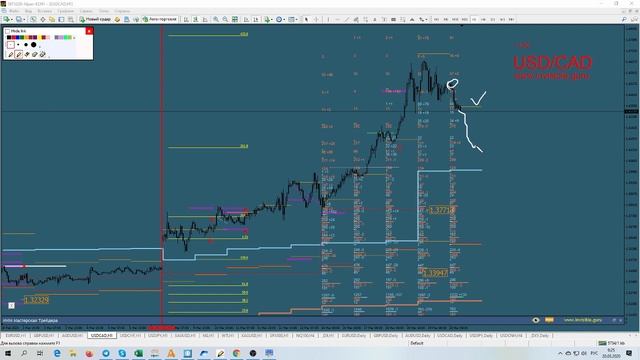Viewport: 640px width, 360px height.
Task: Select the crosshair tool
Action: click(x=316, y=19)
